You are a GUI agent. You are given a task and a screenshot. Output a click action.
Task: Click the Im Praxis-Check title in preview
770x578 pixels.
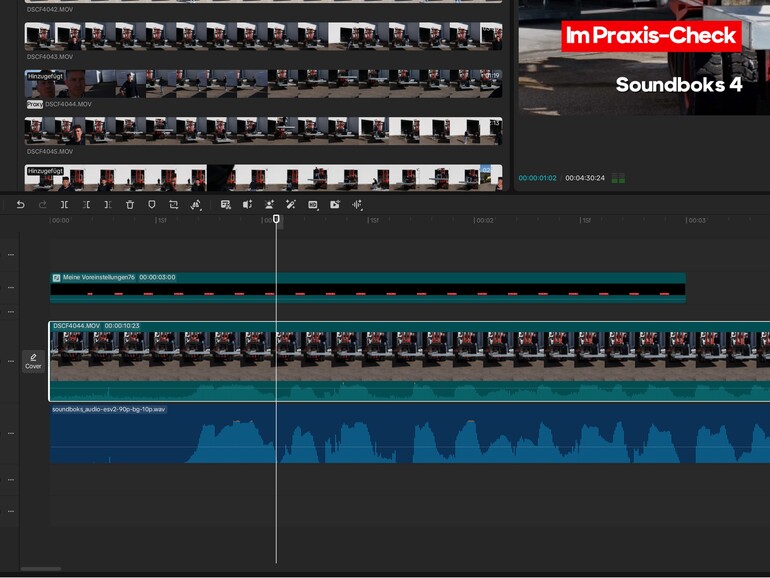point(651,35)
